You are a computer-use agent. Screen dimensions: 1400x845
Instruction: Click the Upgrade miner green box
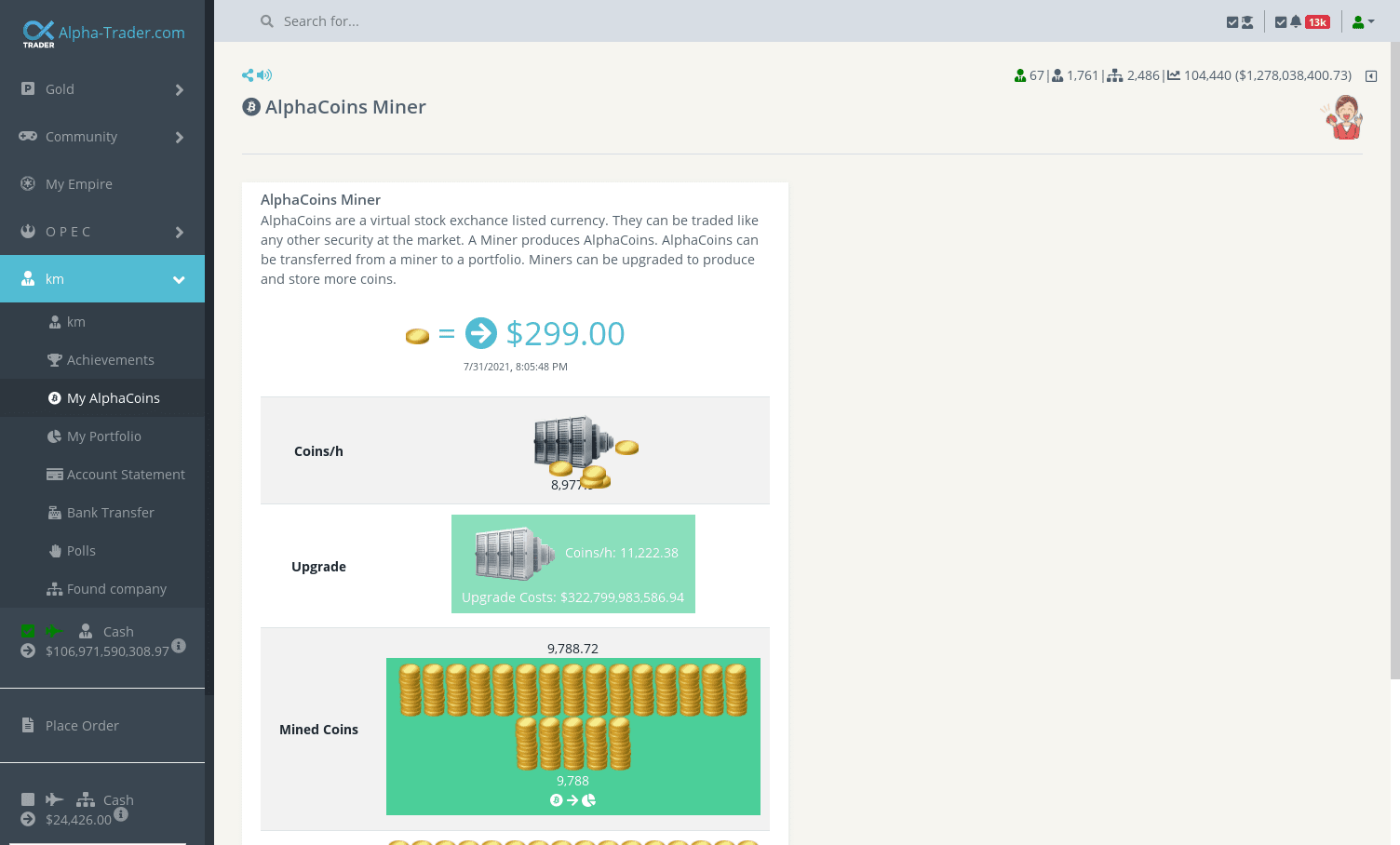coord(573,564)
